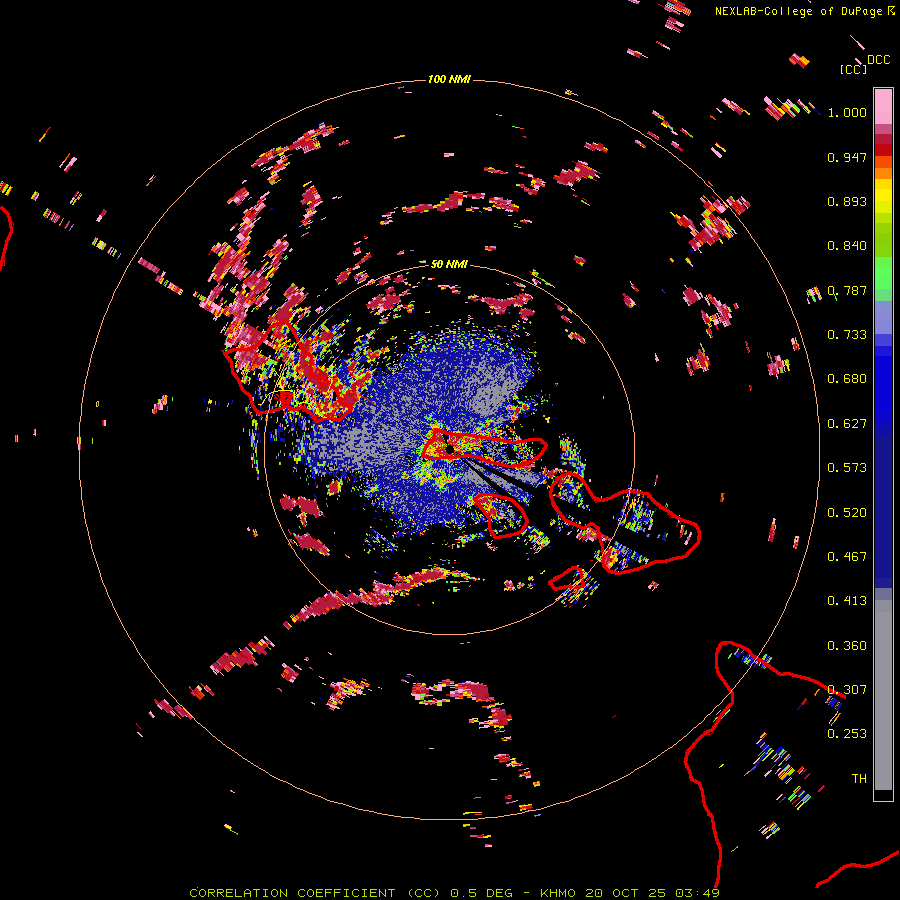Click the 0.413 scale value
Screen dimensions: 900x900
click(x=847, y=601)
